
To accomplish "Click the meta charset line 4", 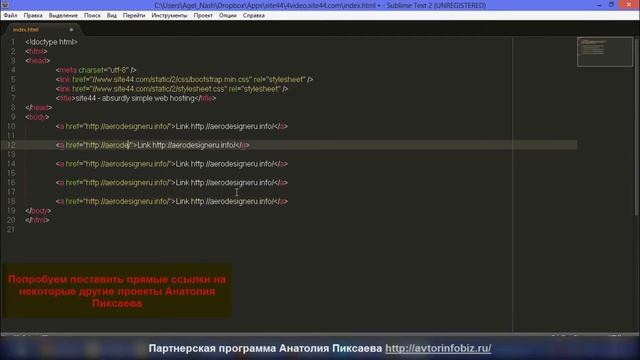I will coord(96,70).
